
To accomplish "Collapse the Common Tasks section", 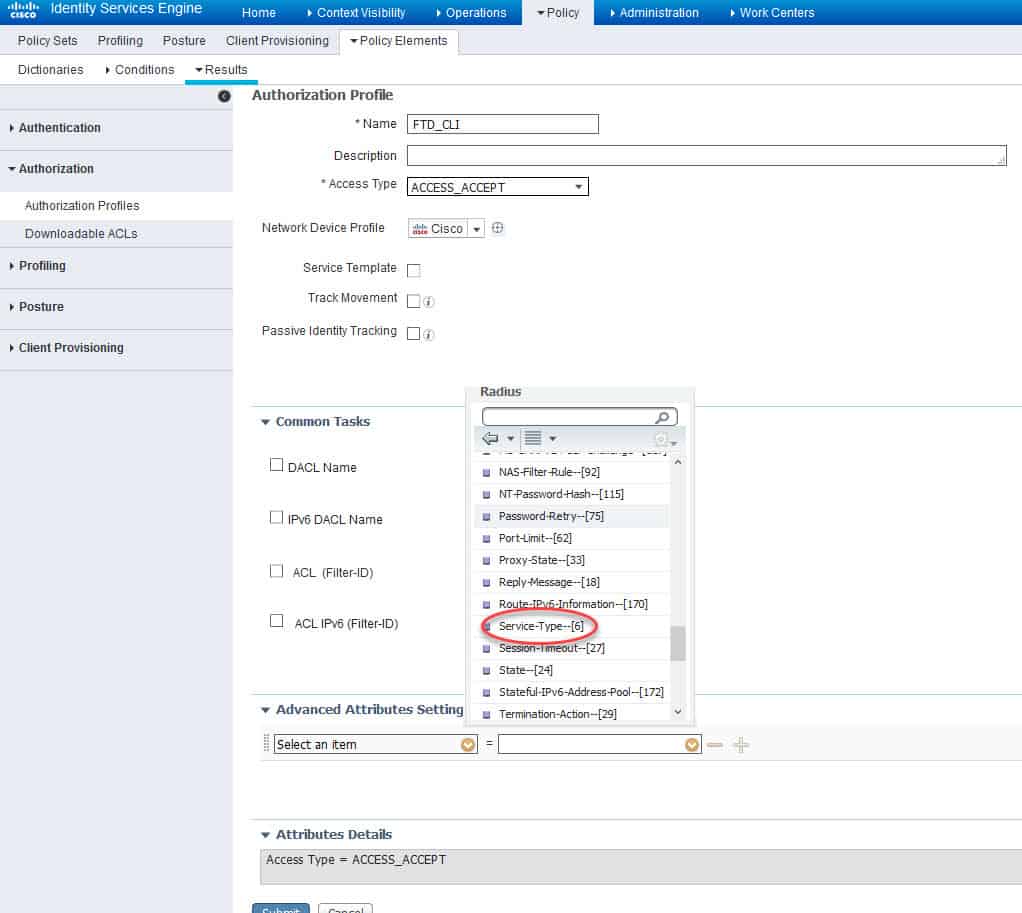I will coord(265,422).
